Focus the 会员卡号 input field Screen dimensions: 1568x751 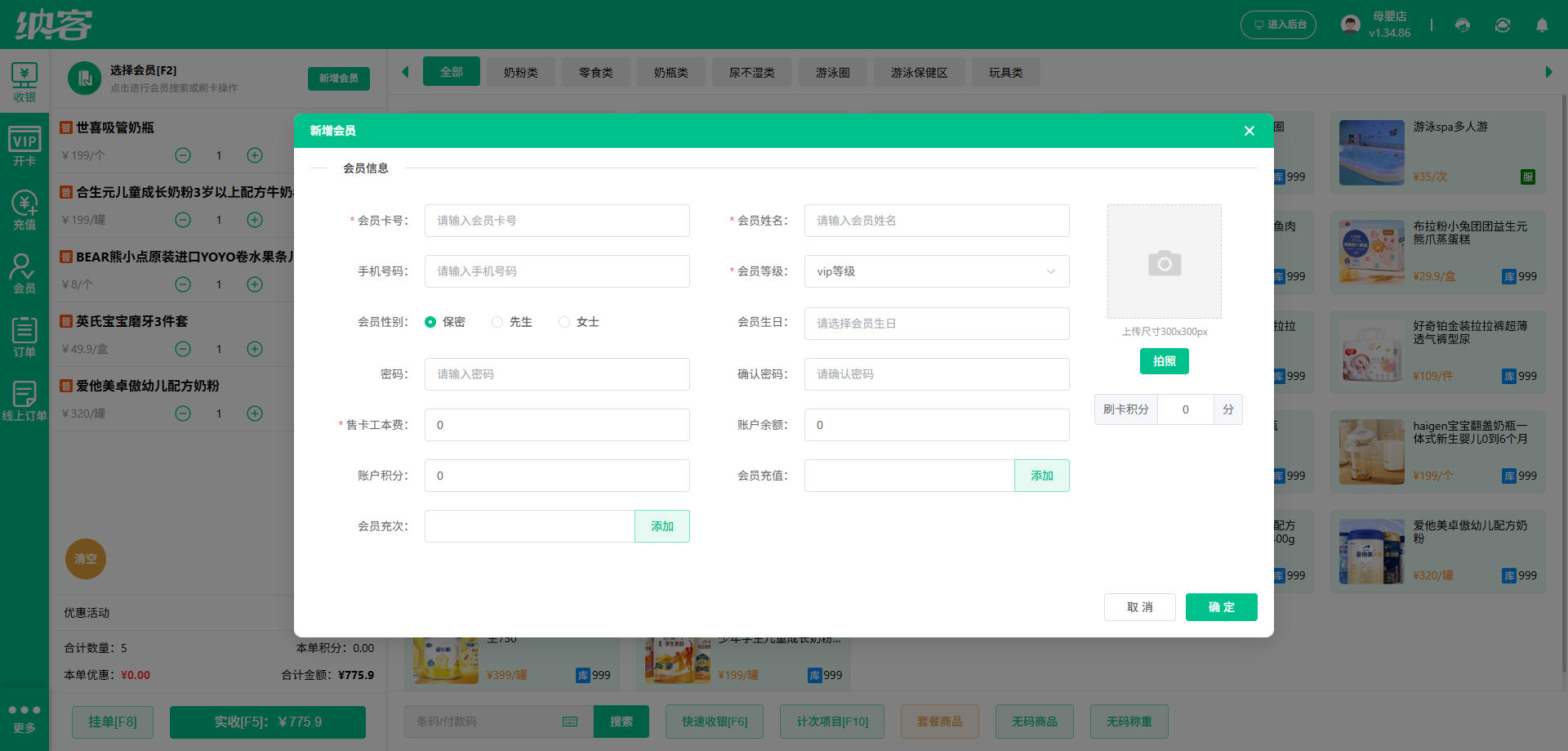557,221
